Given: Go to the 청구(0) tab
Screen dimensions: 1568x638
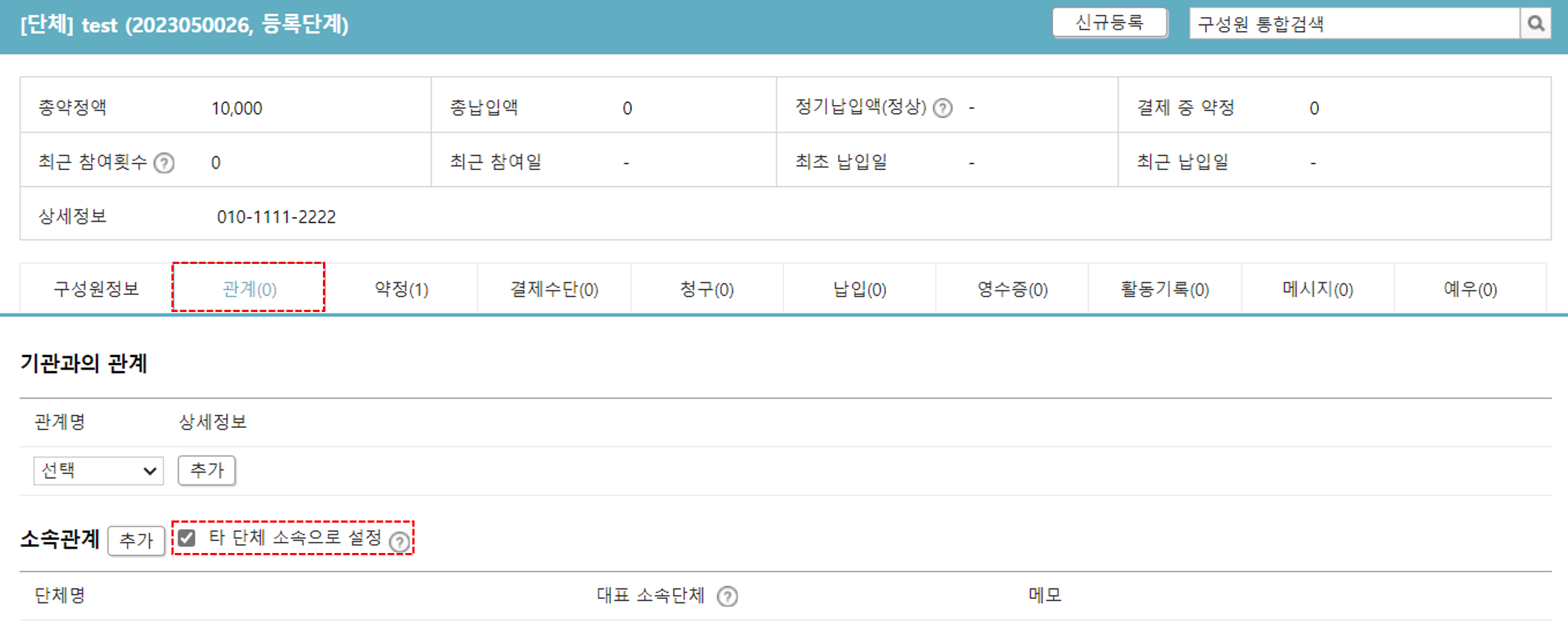Looking at the screenshot, I should tap(706, 289).
